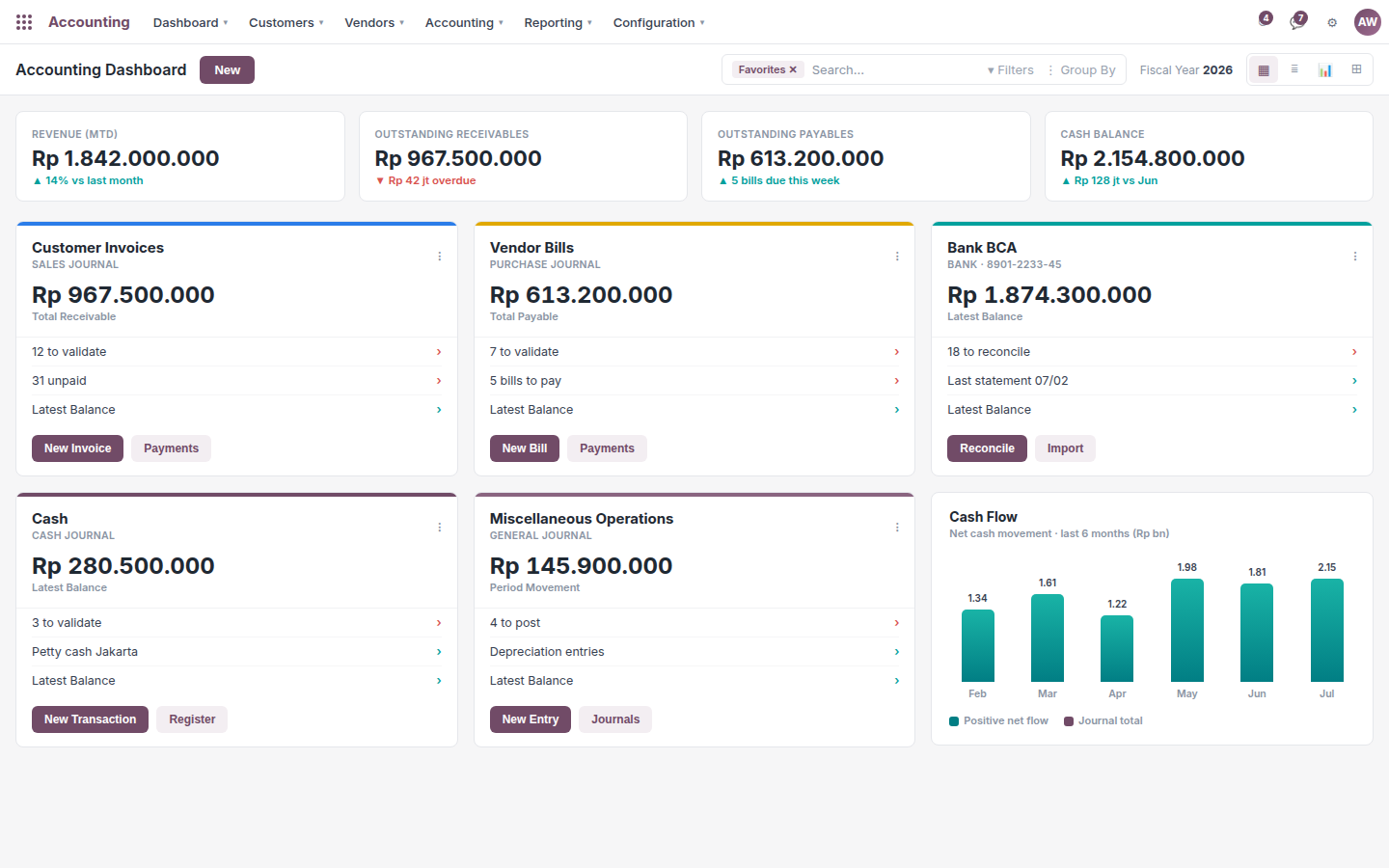This screenshot has width=1389, height=868.
Task: Open the 4 to post arrow
Action: coord(897,623)
